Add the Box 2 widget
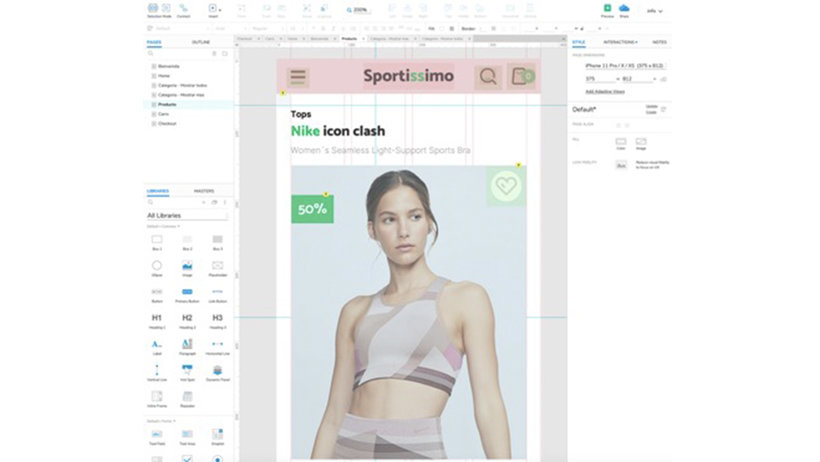The image size is (820, 462). 187,243
